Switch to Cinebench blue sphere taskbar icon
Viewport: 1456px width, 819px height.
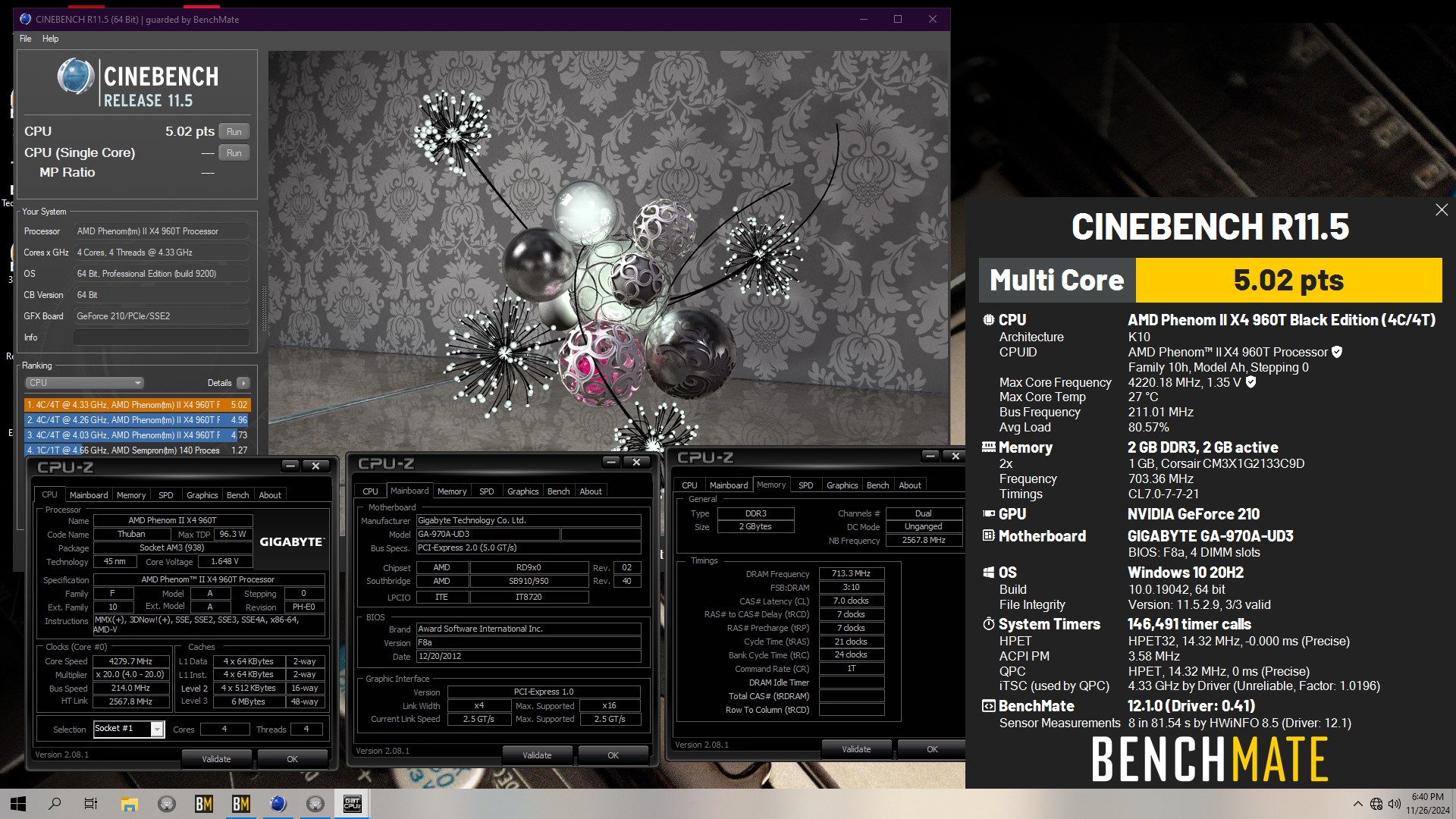[278, 804]
